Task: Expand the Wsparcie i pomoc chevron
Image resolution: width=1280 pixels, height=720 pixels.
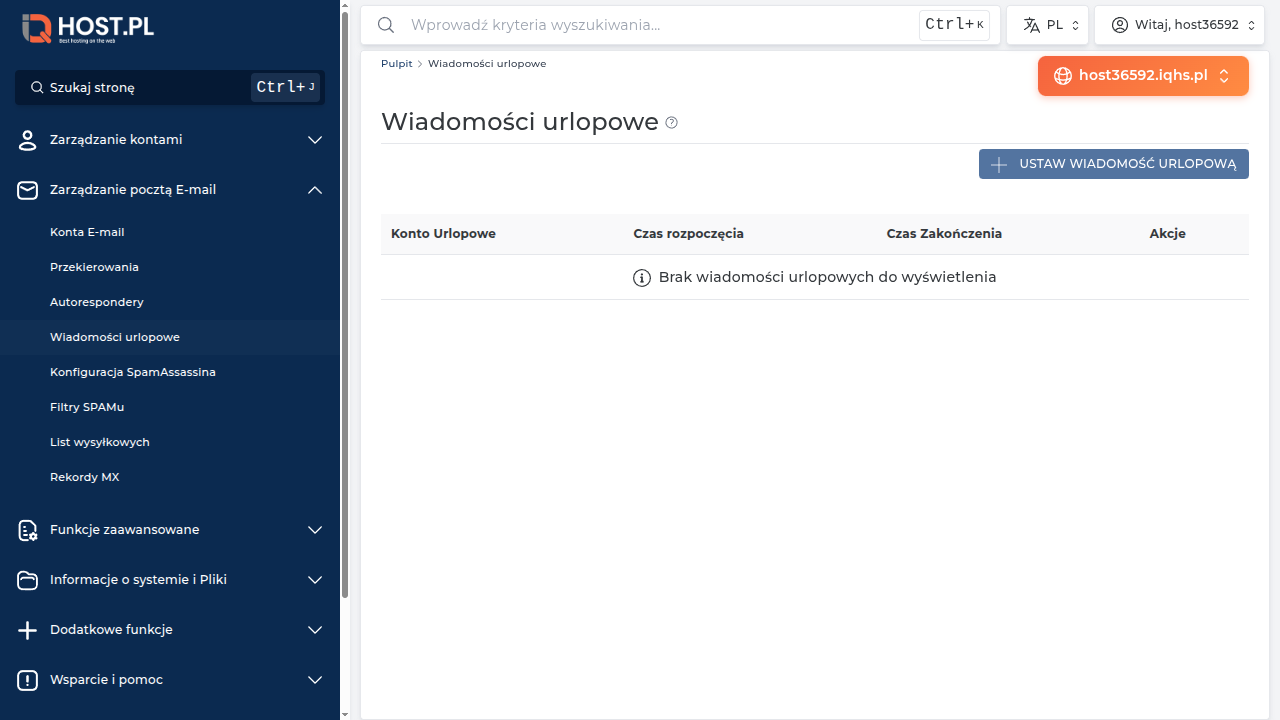Action: point(315,680)
